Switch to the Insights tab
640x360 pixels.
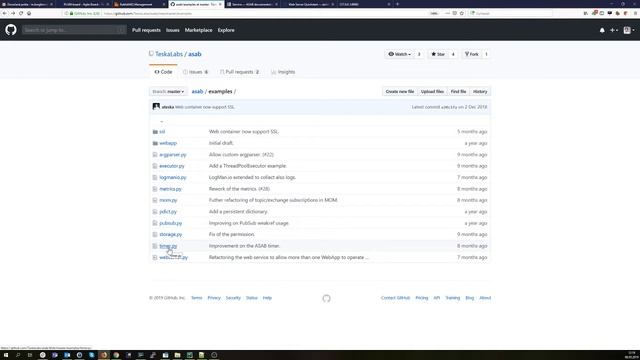coord(283,72)
